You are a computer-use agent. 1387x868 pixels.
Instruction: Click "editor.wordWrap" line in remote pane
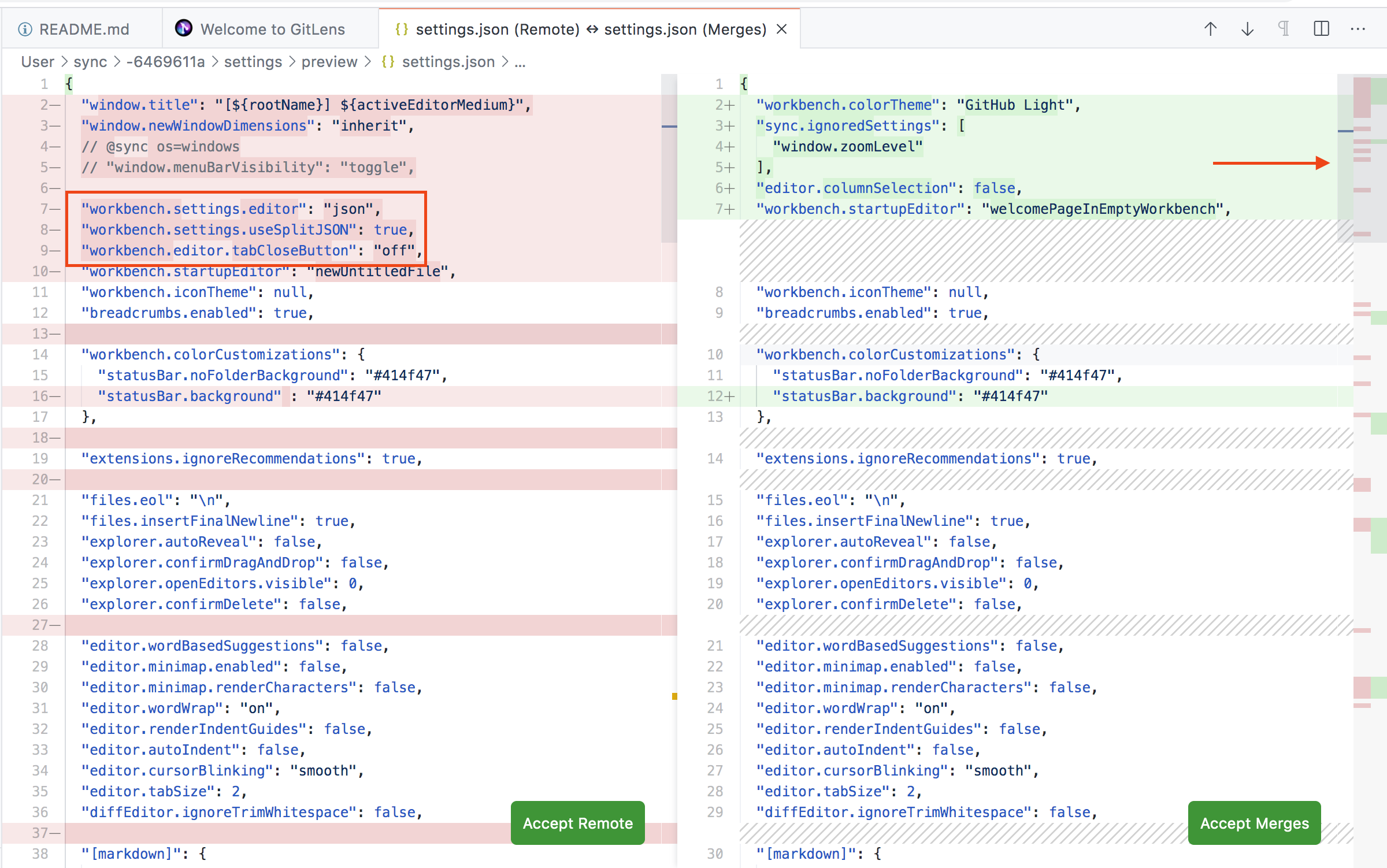coord(181,708)
